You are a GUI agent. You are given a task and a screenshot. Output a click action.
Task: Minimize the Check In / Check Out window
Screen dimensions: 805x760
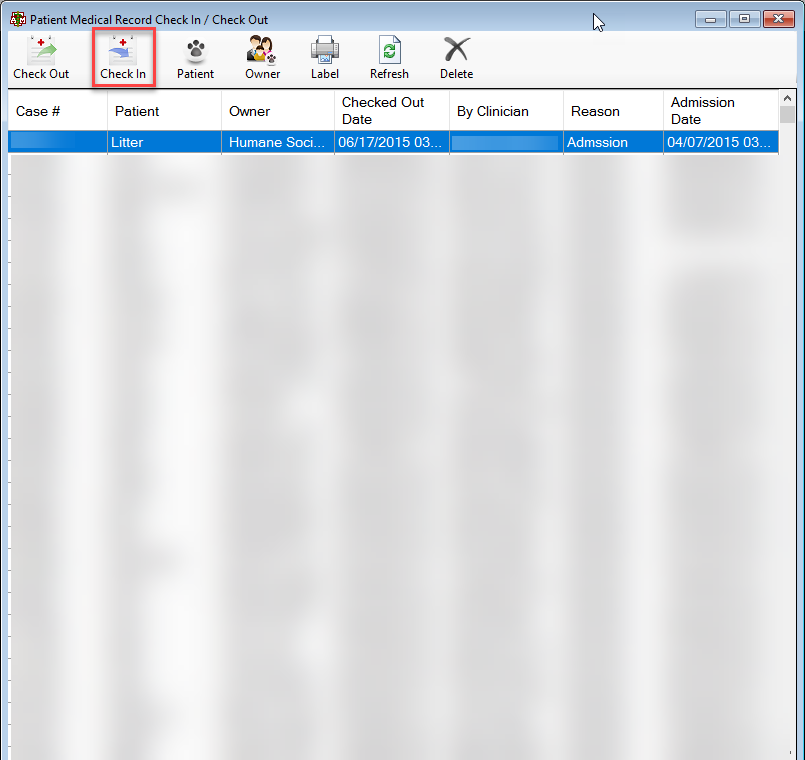click(711, 20)
